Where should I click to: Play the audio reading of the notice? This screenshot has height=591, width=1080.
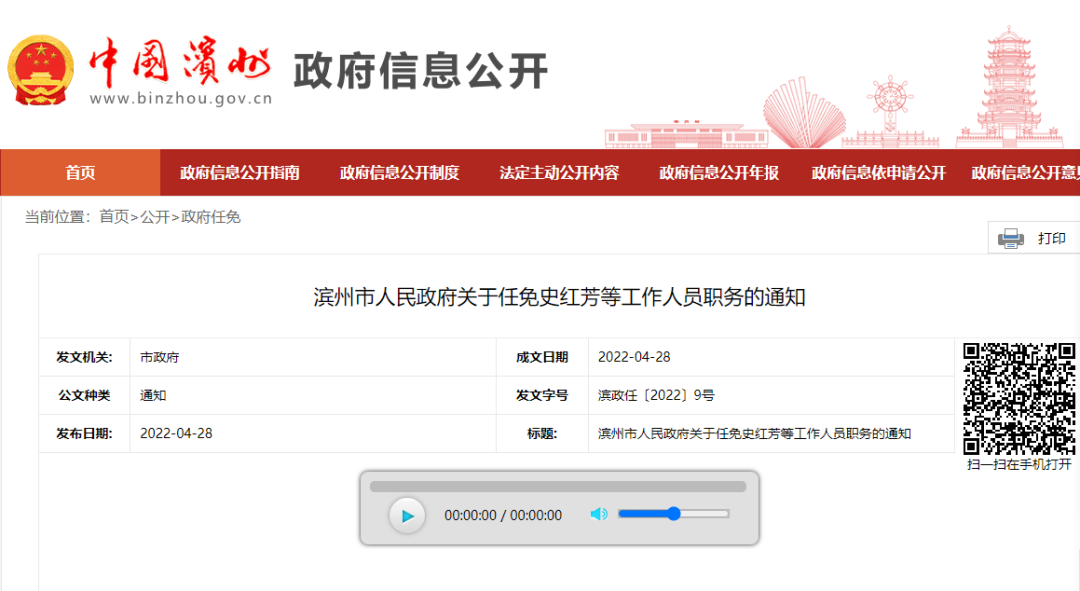click(407, 515)
